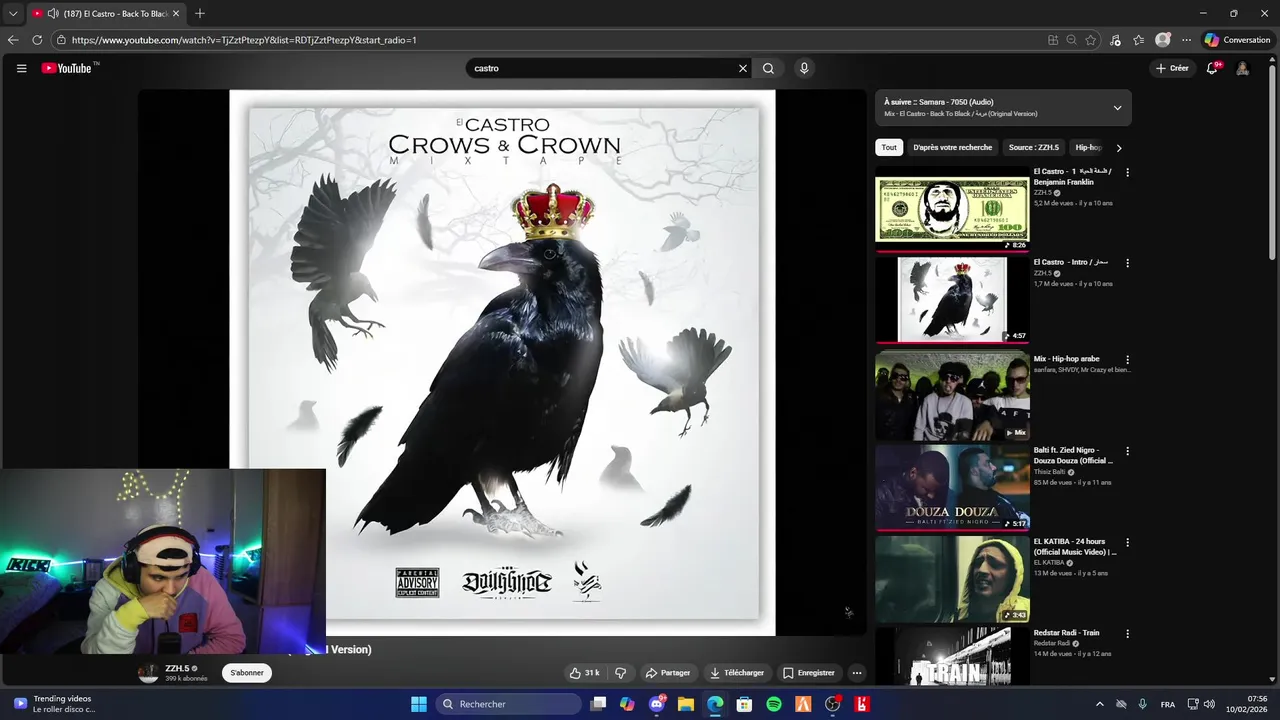This screenshot has width=1280, height=720.
Task: Click zoom-out magnifier in address bar
Action: coord(1072,40)
